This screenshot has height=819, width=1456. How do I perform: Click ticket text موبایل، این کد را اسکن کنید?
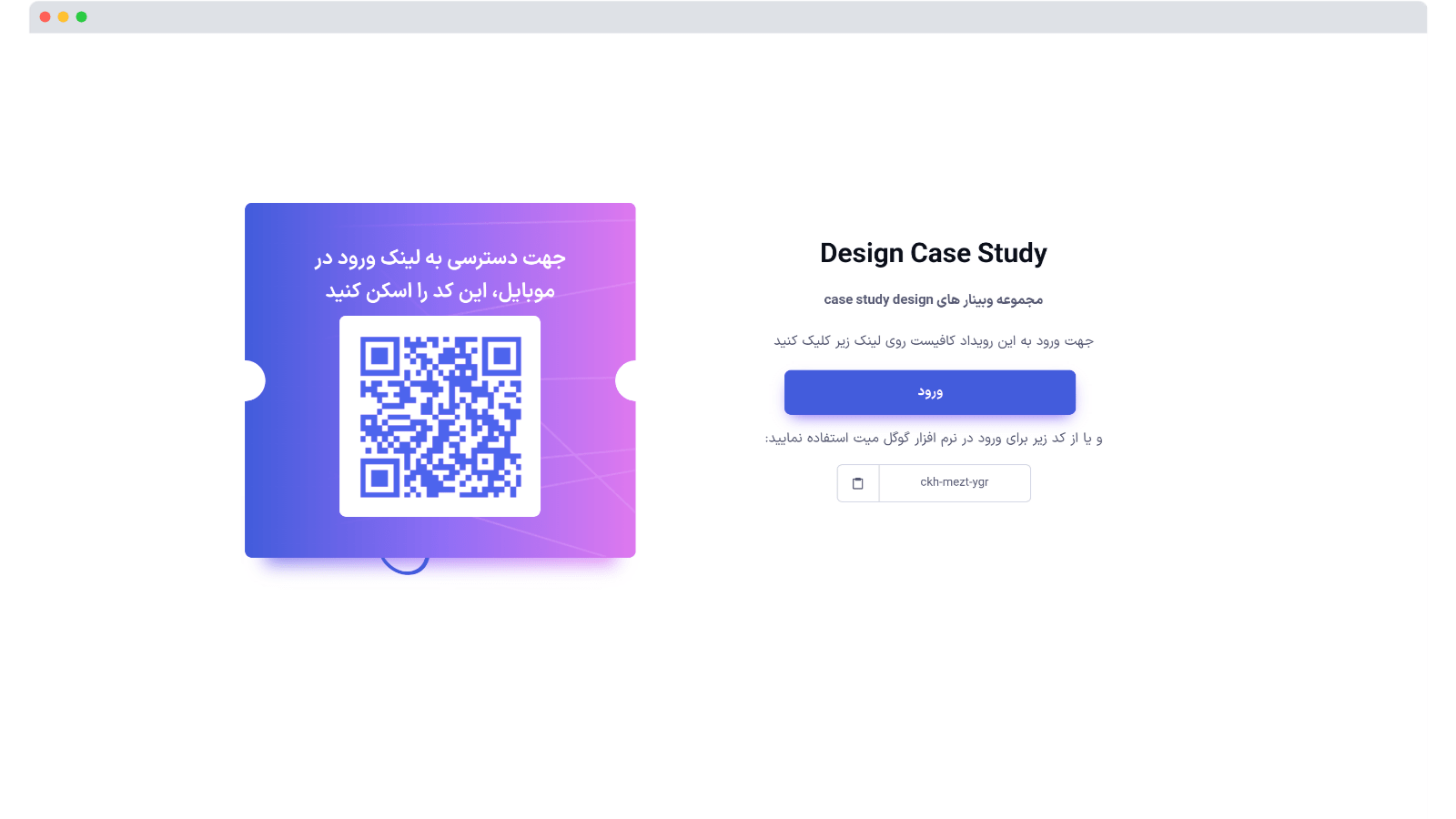coord(440,291)
